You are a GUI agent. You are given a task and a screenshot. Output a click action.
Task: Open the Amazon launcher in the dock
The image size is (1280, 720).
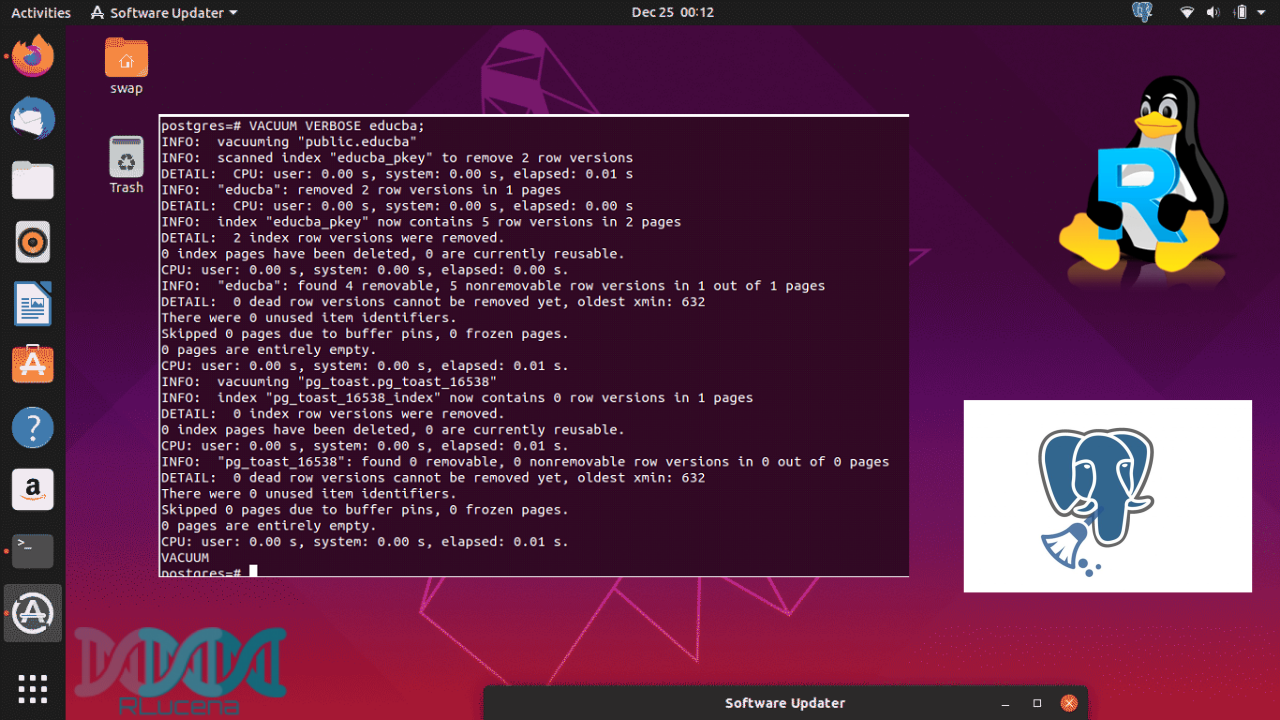pos(33,489)
